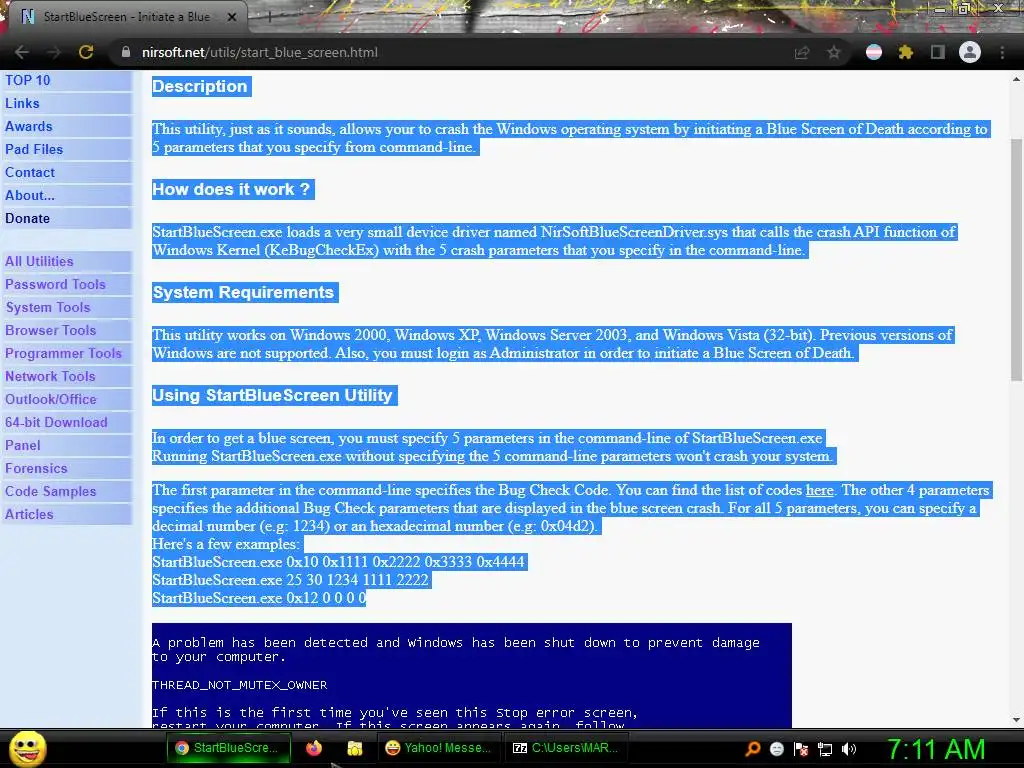The height and width of the screenshot is (768, 1024).
Task: Close the StartBlueScreen tab
Action: [232, 17]
